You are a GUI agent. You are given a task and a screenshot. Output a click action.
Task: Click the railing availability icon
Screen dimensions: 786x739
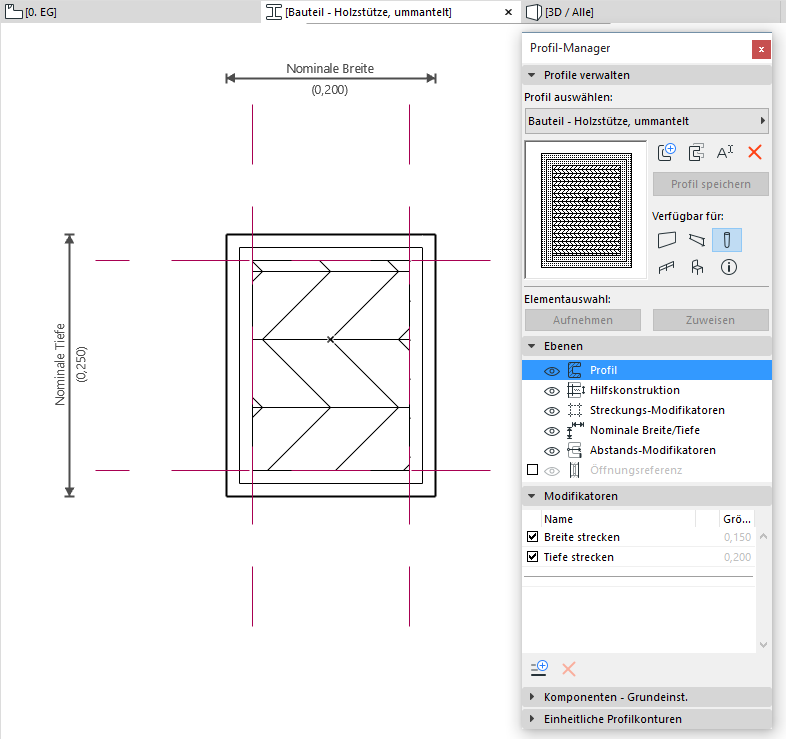[x=667, y=268]
